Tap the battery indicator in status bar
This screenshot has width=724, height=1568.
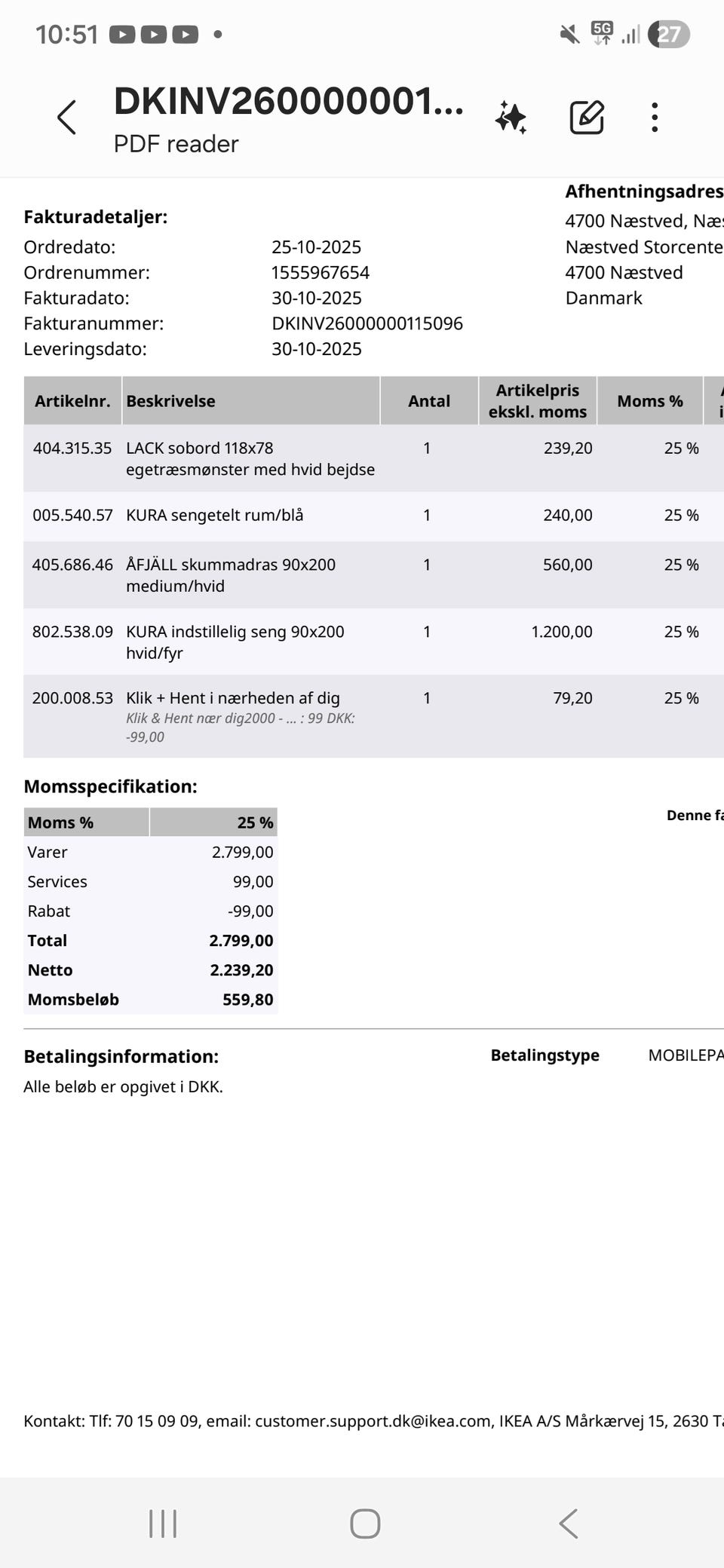pos(668,34)
